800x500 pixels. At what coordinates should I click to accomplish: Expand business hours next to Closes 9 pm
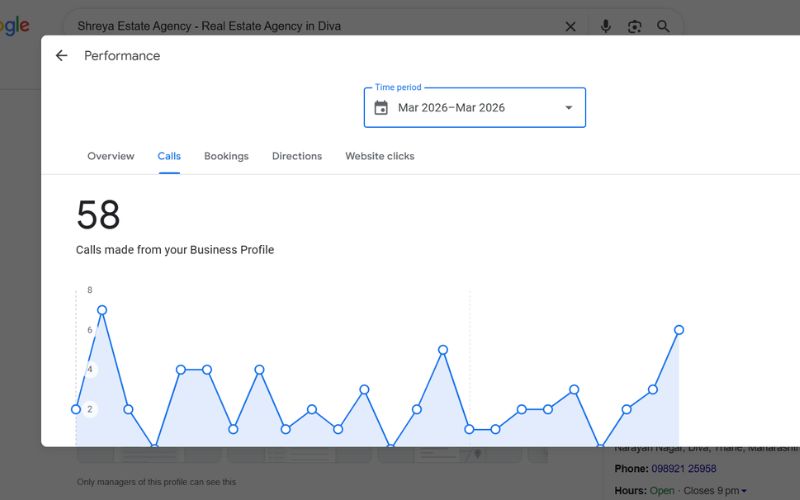click(744, 491)
